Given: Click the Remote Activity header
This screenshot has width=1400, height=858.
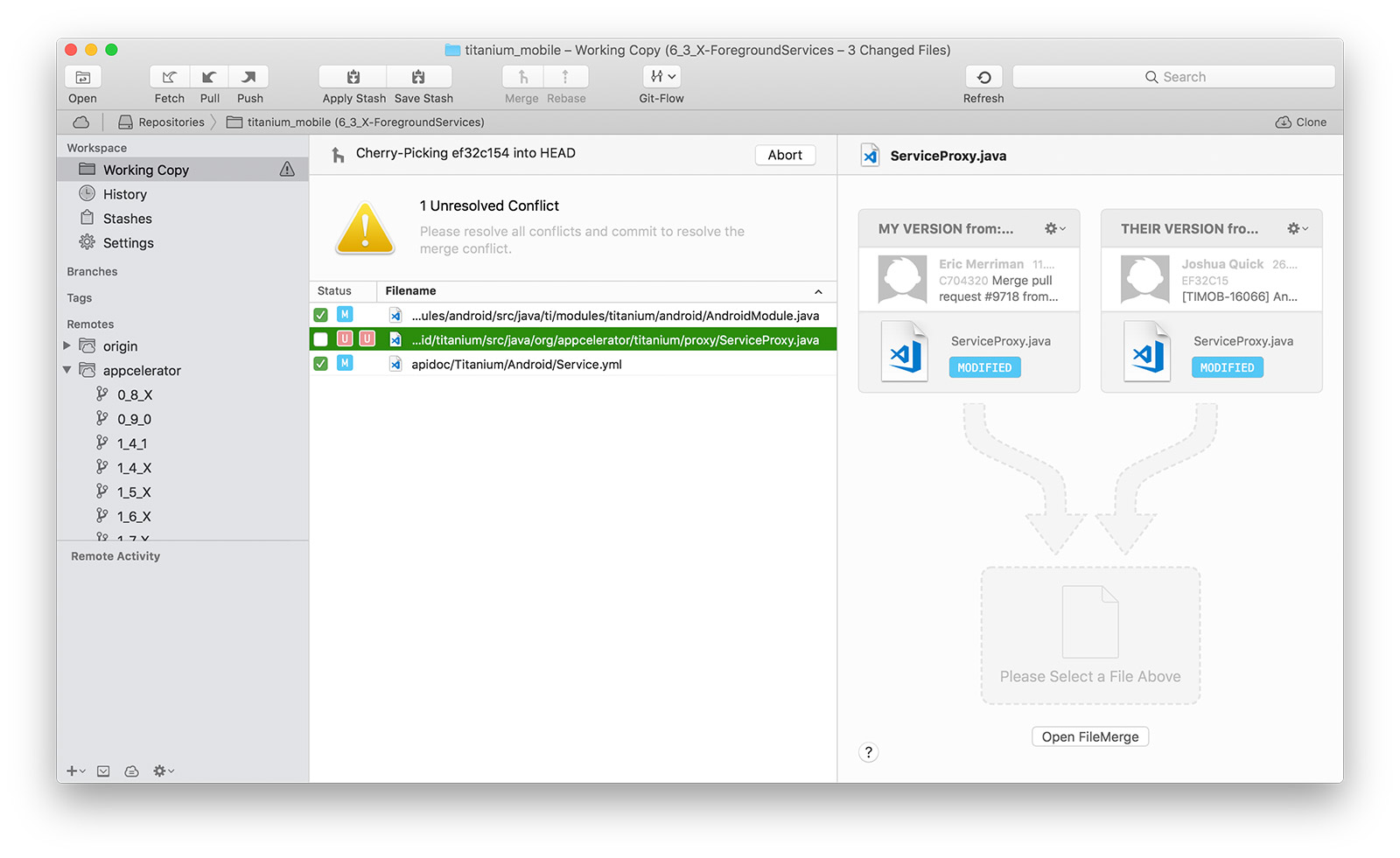Looking at the screenshot, I should tap(115, 556).
